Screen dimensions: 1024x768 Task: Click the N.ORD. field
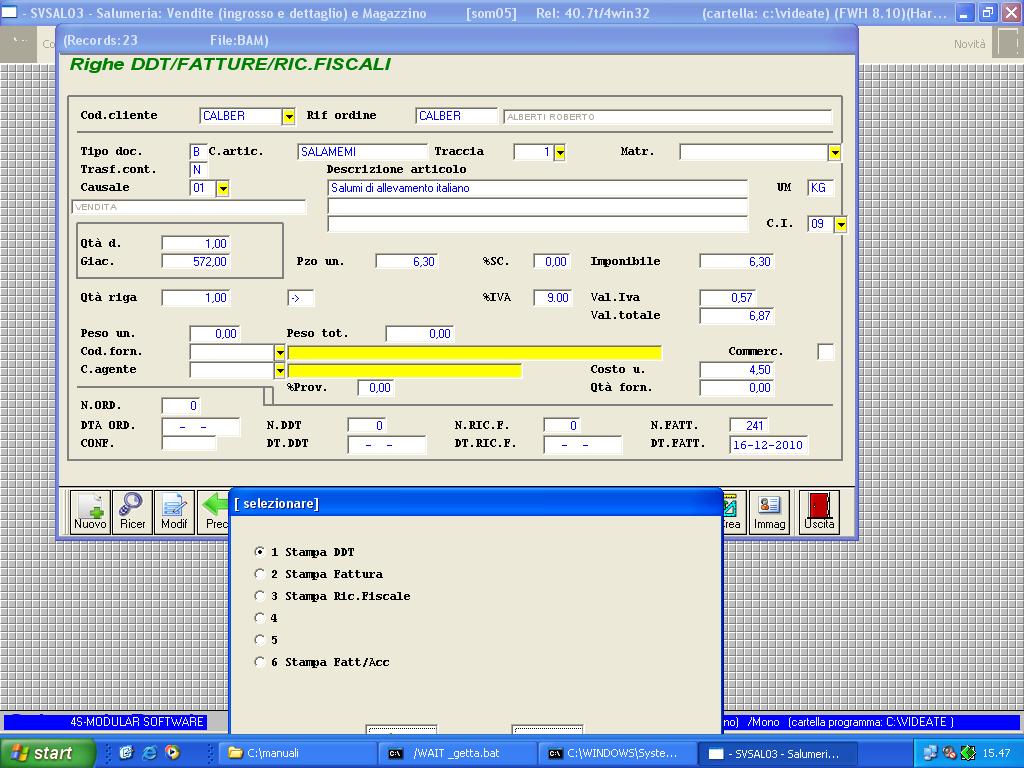click(x=180, y=406)
